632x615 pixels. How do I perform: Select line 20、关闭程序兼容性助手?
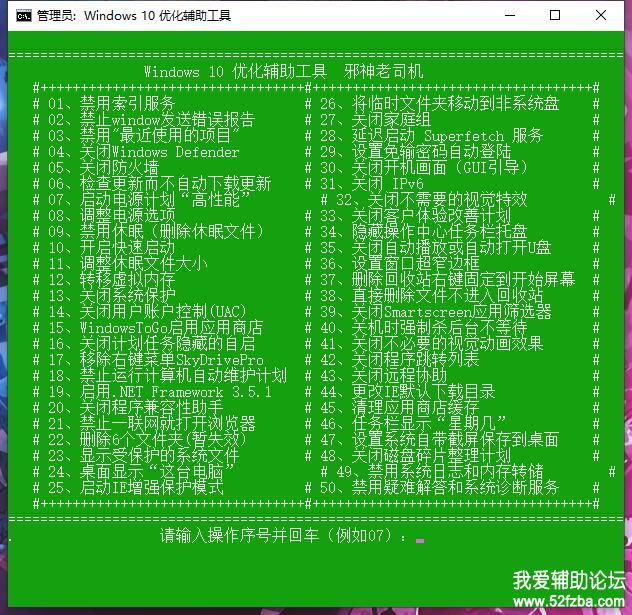135,407
